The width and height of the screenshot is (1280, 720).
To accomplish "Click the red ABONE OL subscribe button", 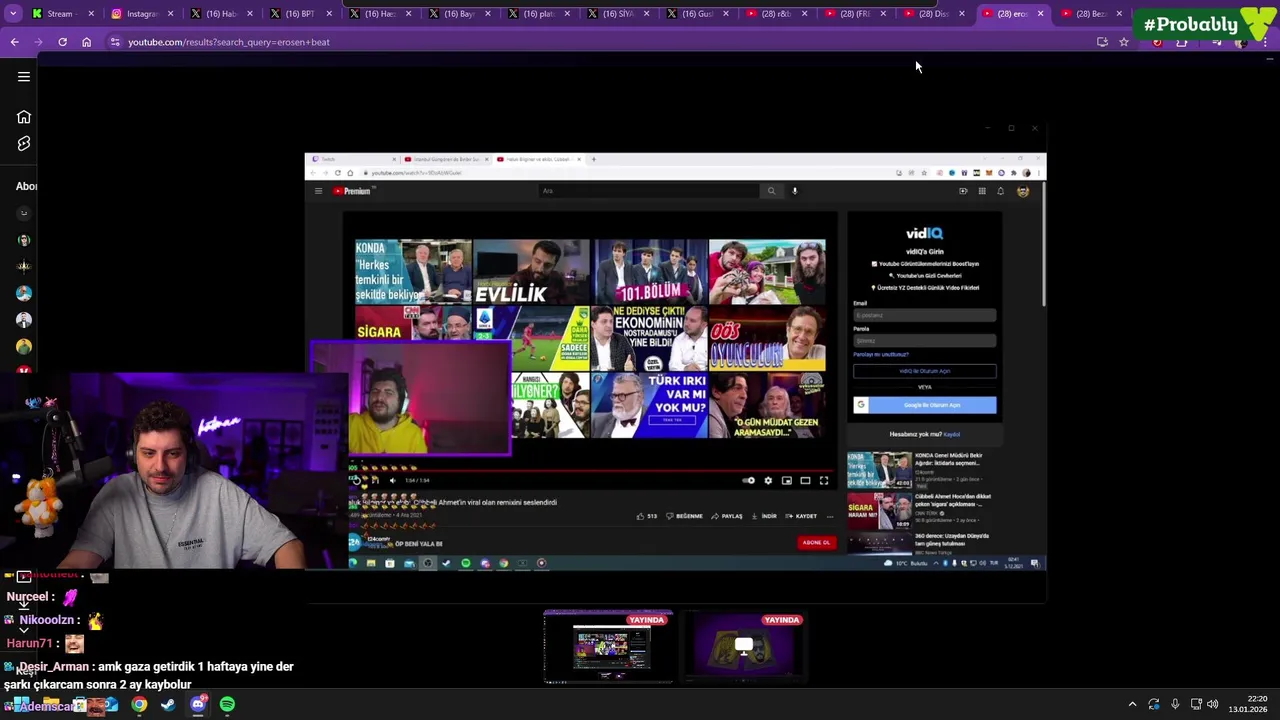I will point(816,543).
